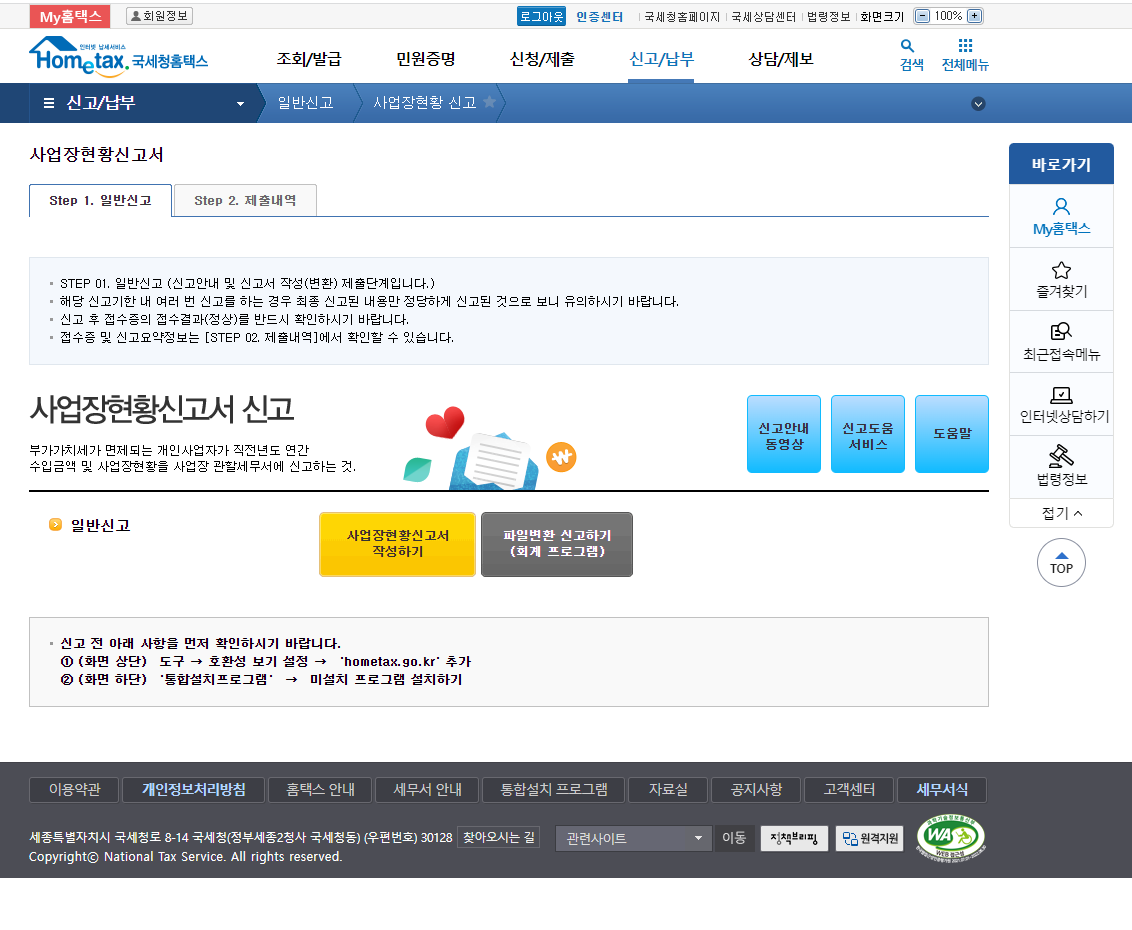Open the 자료실 footer link
1132x930 pixels.
pyautogui.click(x=668, y=790)
